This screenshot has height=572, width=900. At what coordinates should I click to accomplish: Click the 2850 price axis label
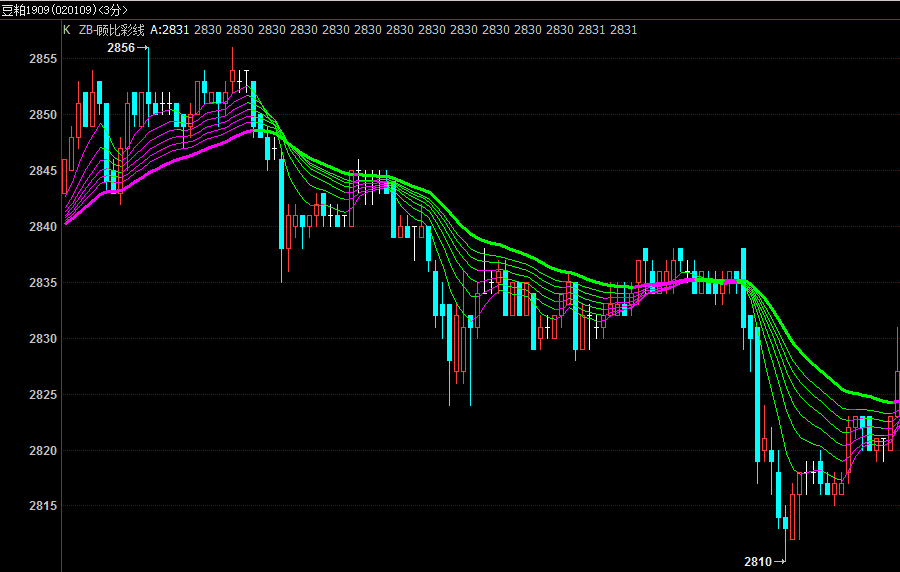pos(43,115)
